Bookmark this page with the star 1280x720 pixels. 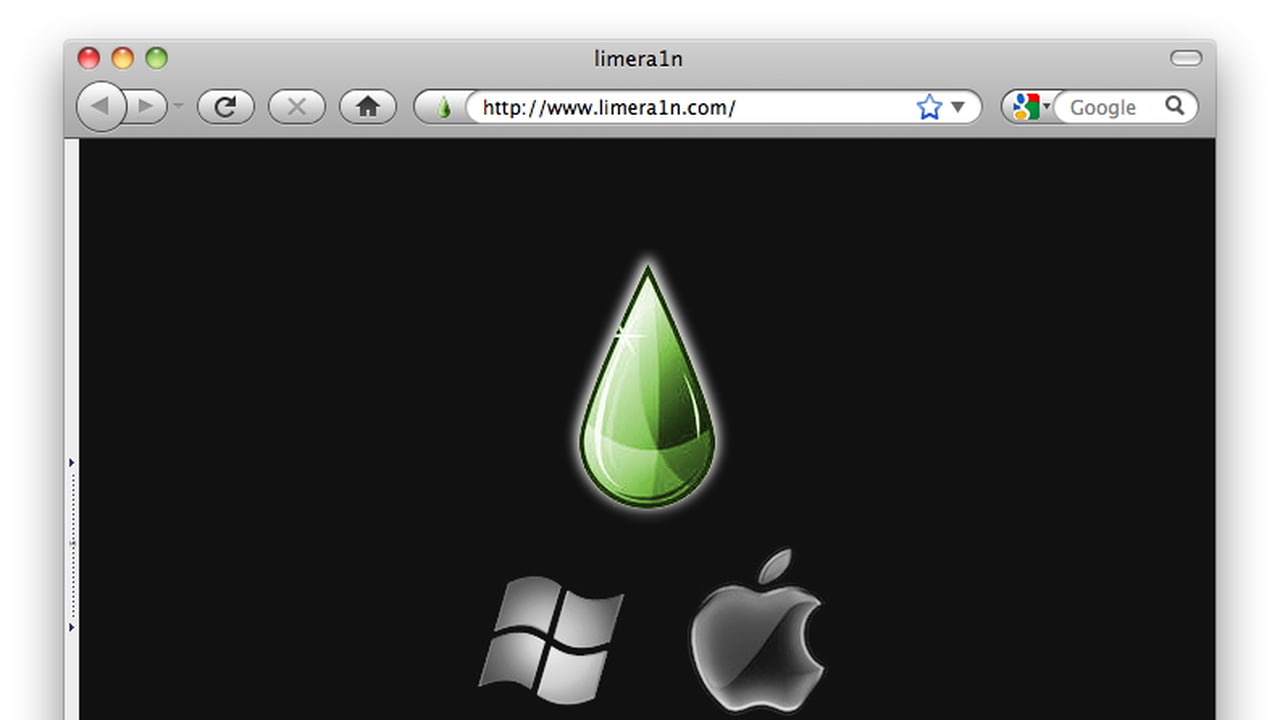tap(929, 107)
